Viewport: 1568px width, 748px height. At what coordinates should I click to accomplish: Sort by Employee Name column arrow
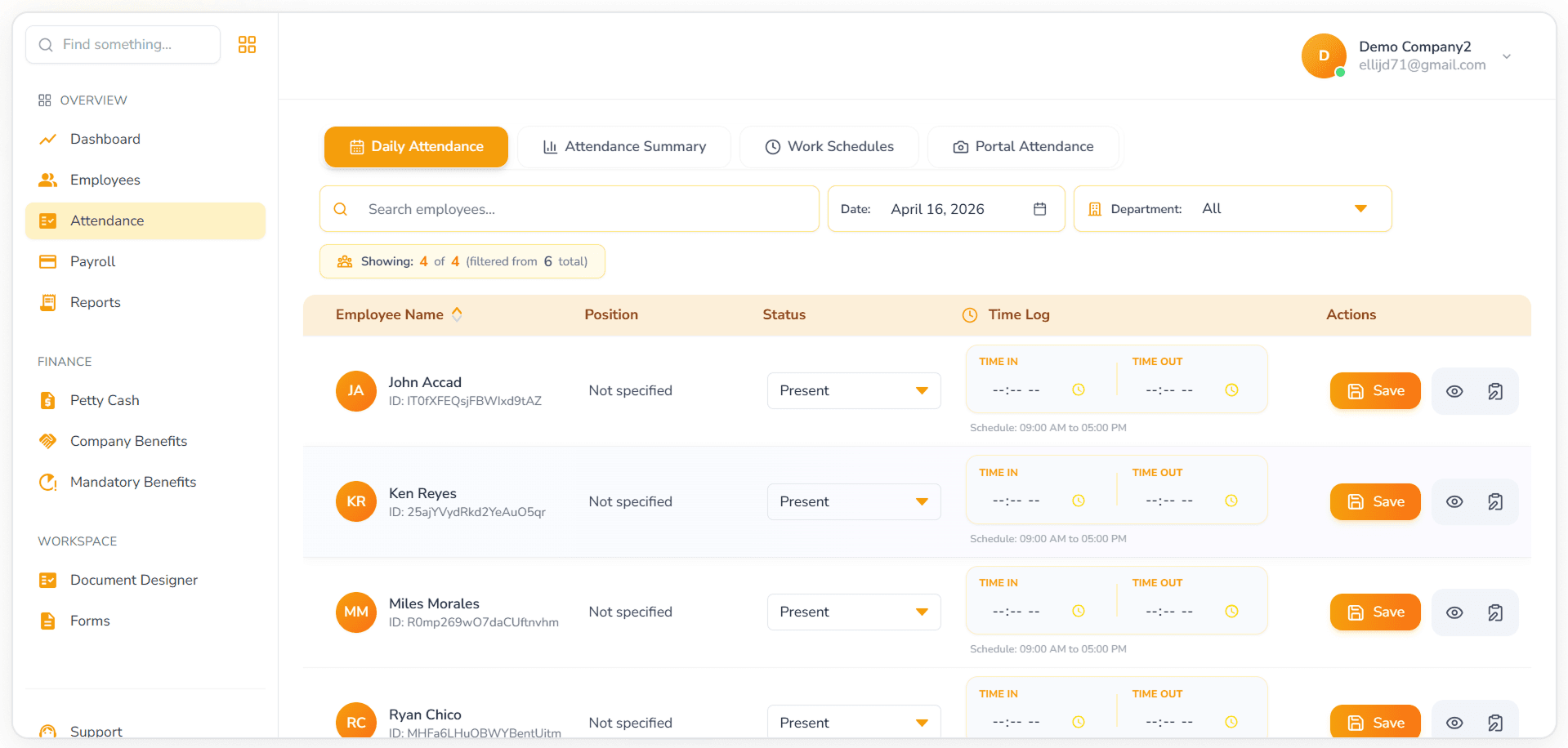[x=457, y=314]
